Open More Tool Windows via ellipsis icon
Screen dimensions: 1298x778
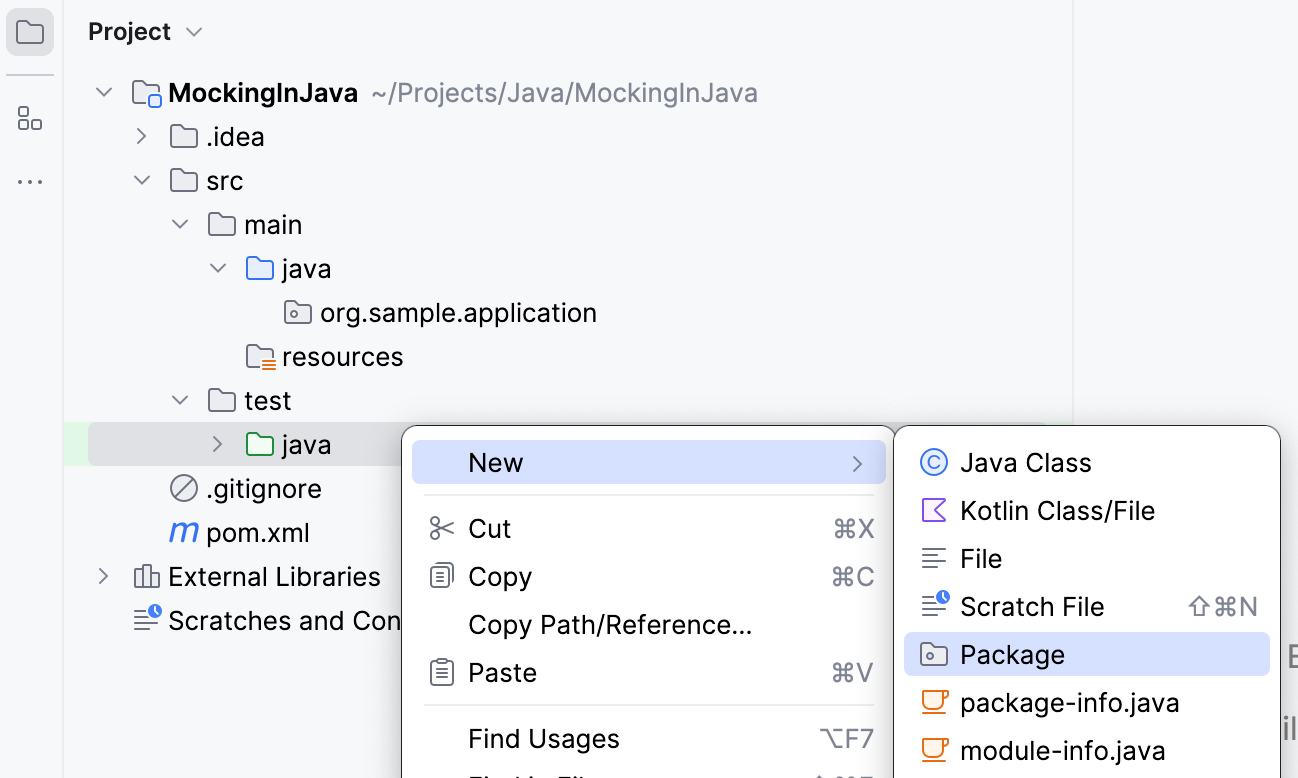(29, 181)
